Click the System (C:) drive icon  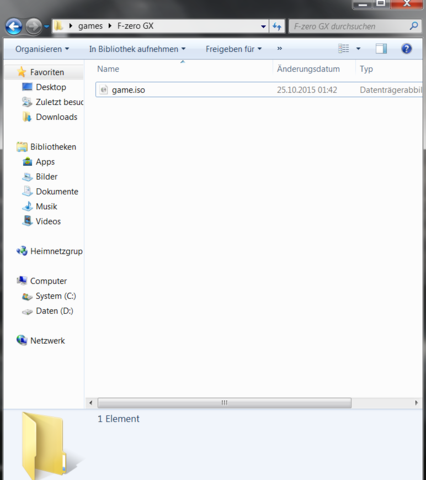click(x=27, y=296)
